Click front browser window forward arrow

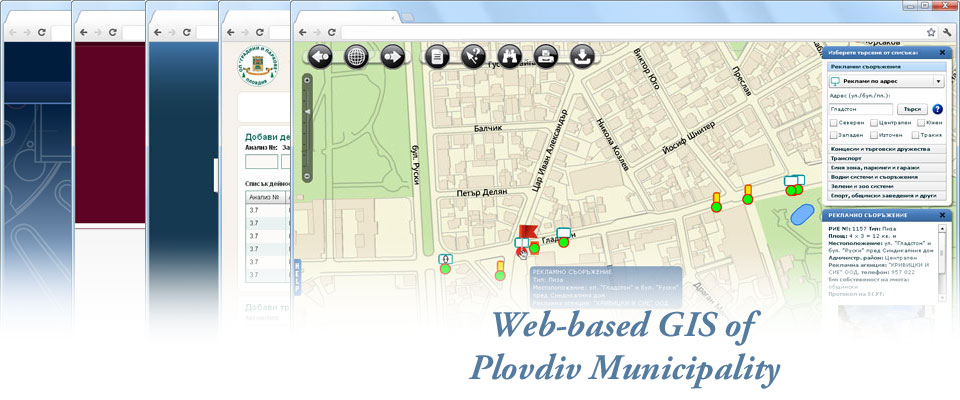(317, 32)
